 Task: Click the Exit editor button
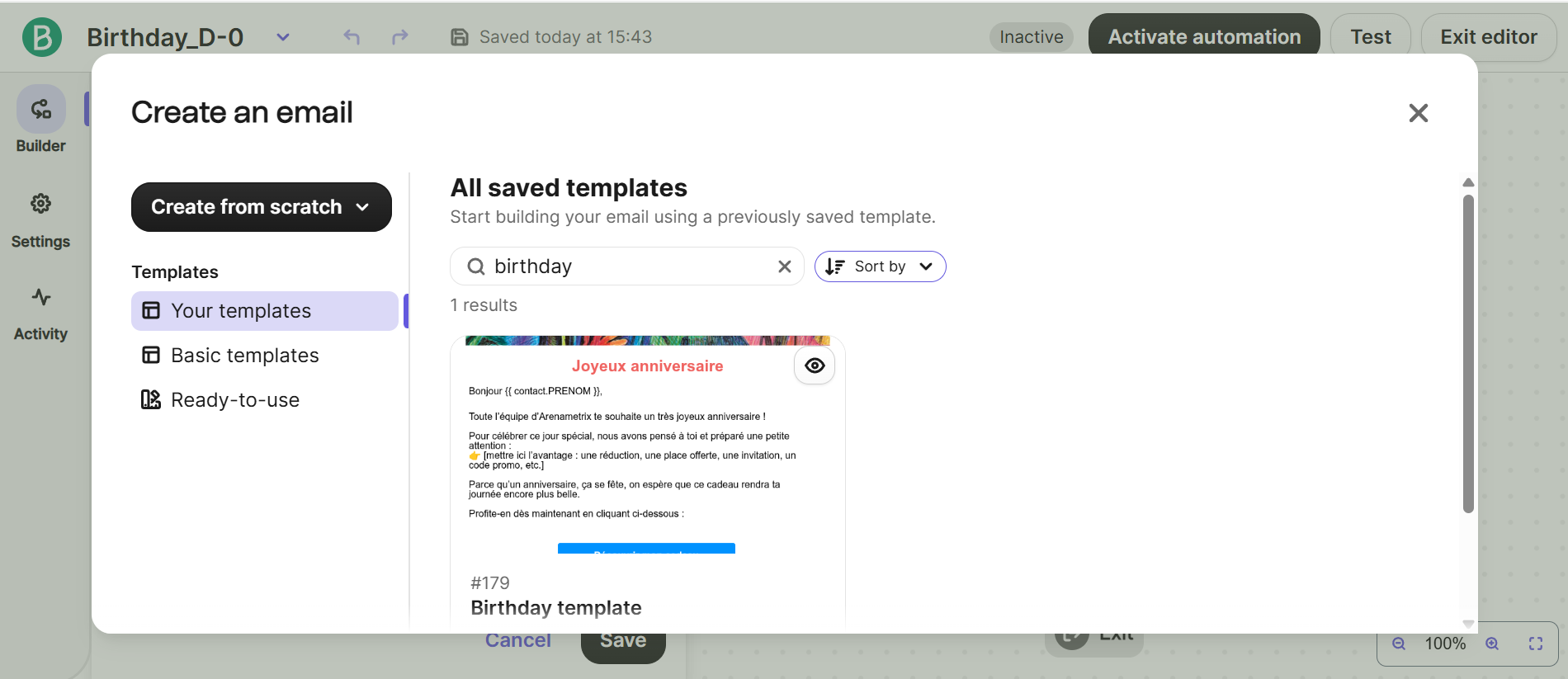coord(1488,37)
